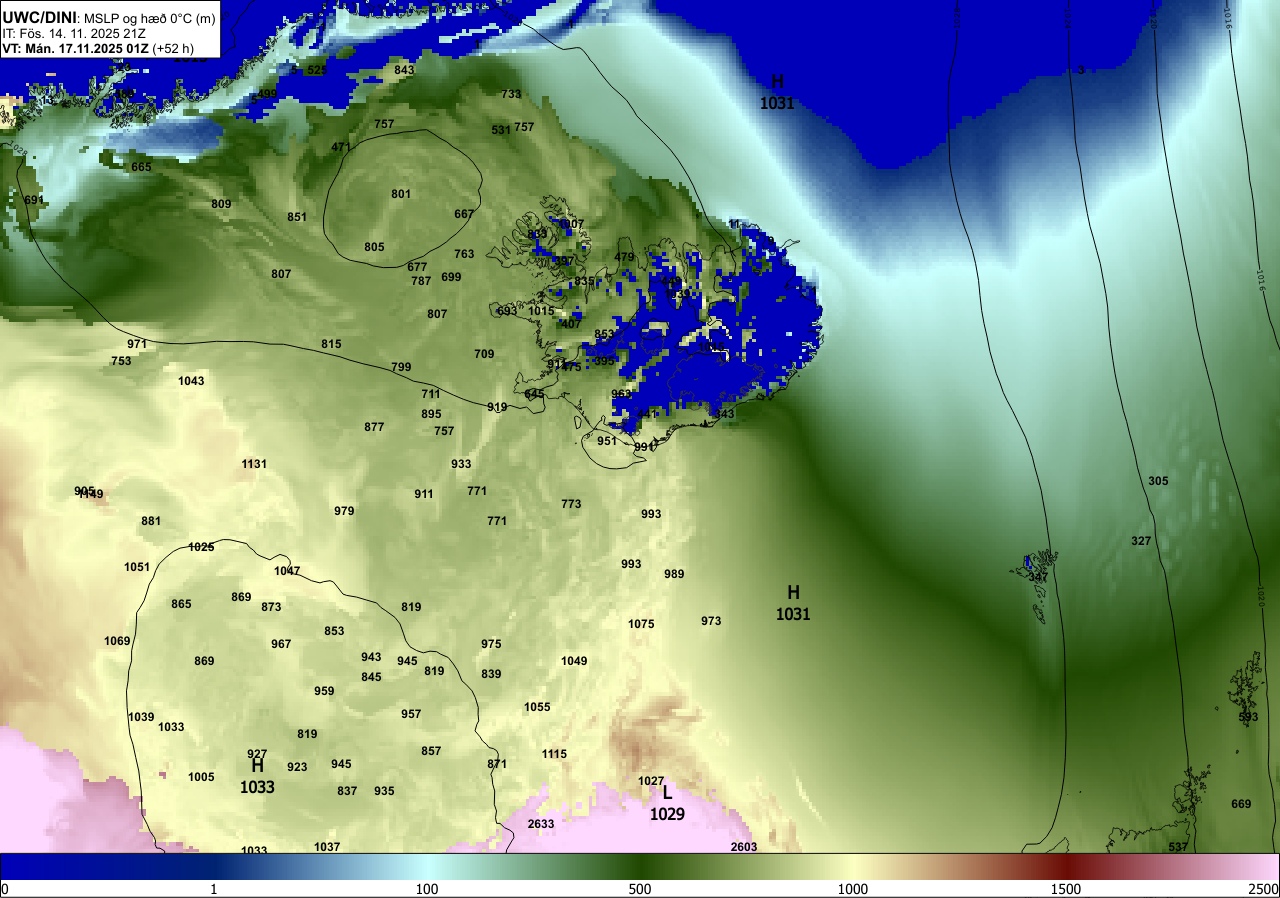Click the 1047 height value
Viewport: 1280px width, 898px height.
click(x=287, y=571)
